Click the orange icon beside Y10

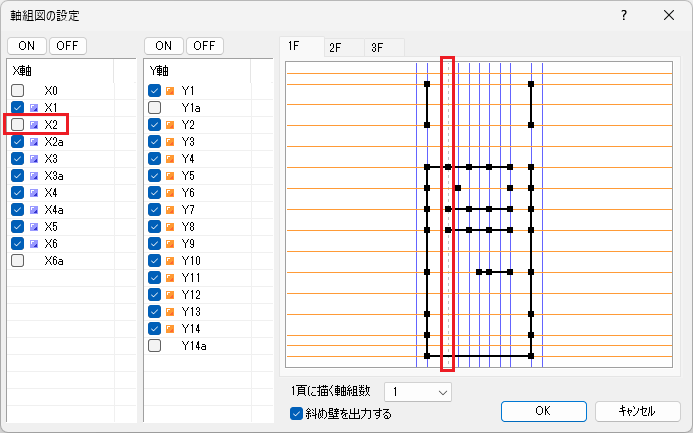point(170,261)
